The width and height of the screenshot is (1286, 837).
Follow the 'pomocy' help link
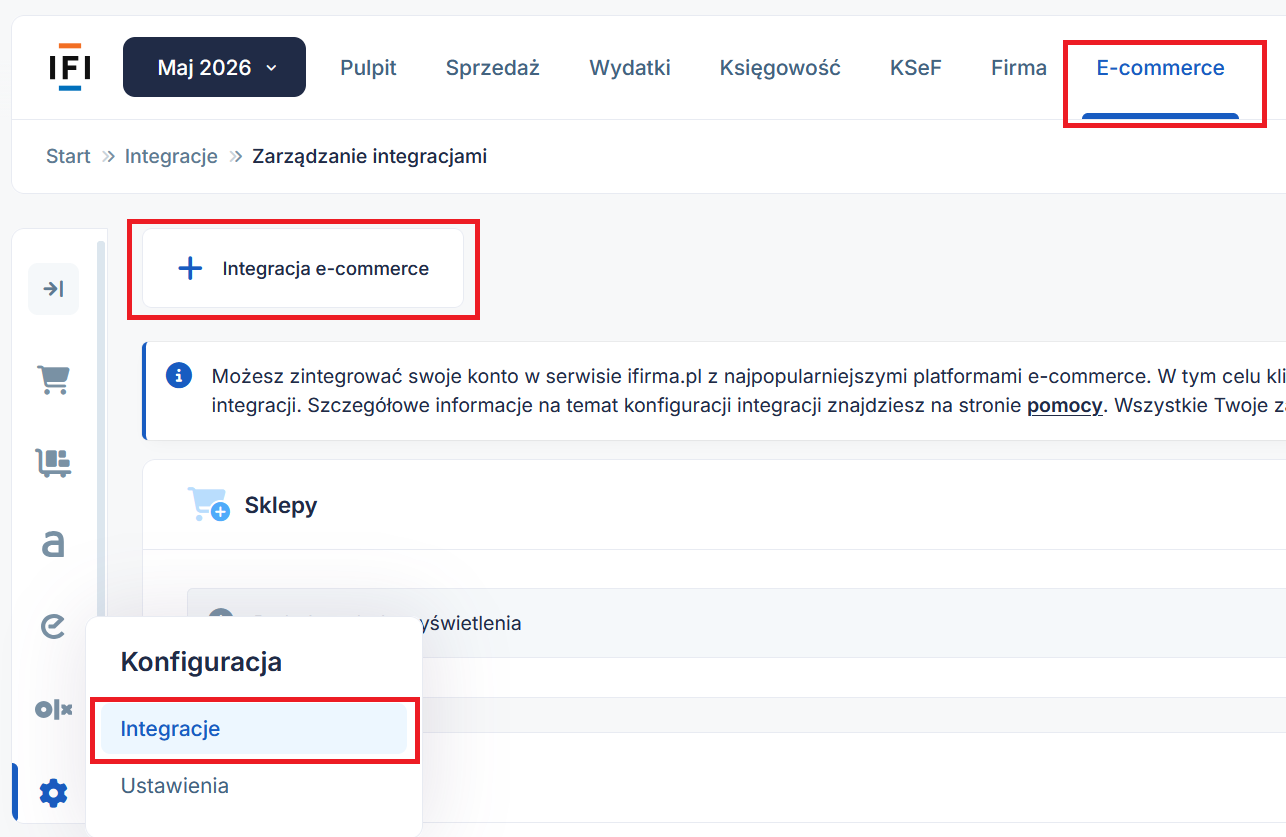[1064, 406]
